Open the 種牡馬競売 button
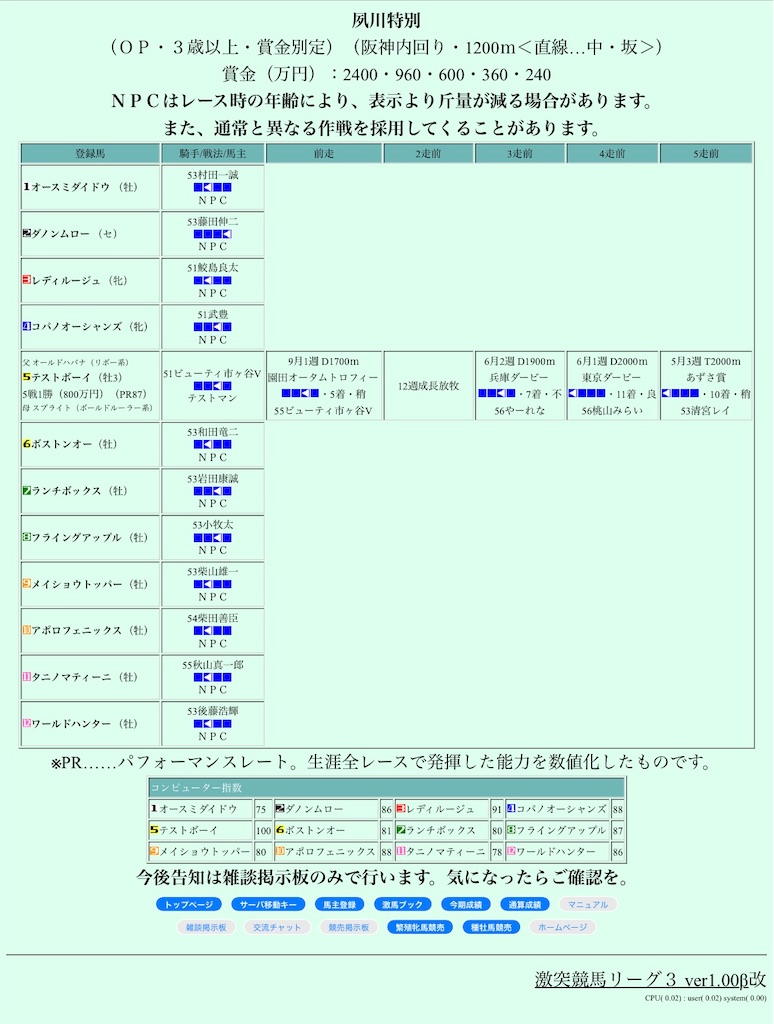 click(x=491, y=927)
